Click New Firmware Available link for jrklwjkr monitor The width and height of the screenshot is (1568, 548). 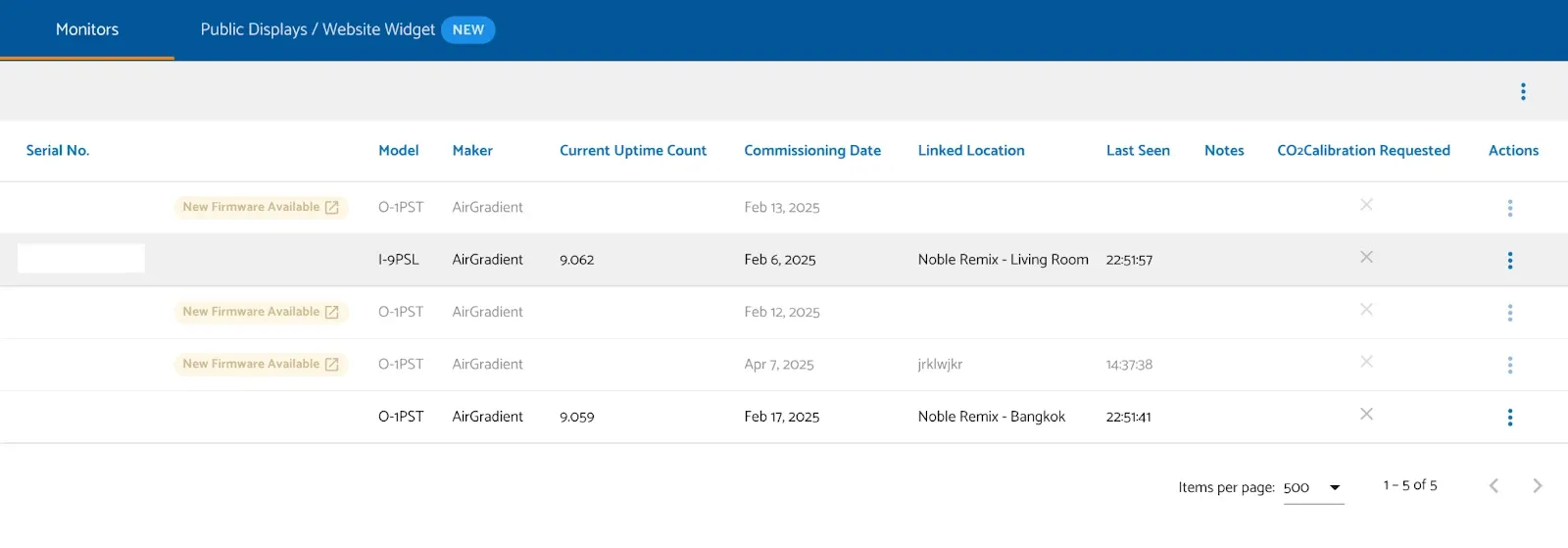point(261,364)
